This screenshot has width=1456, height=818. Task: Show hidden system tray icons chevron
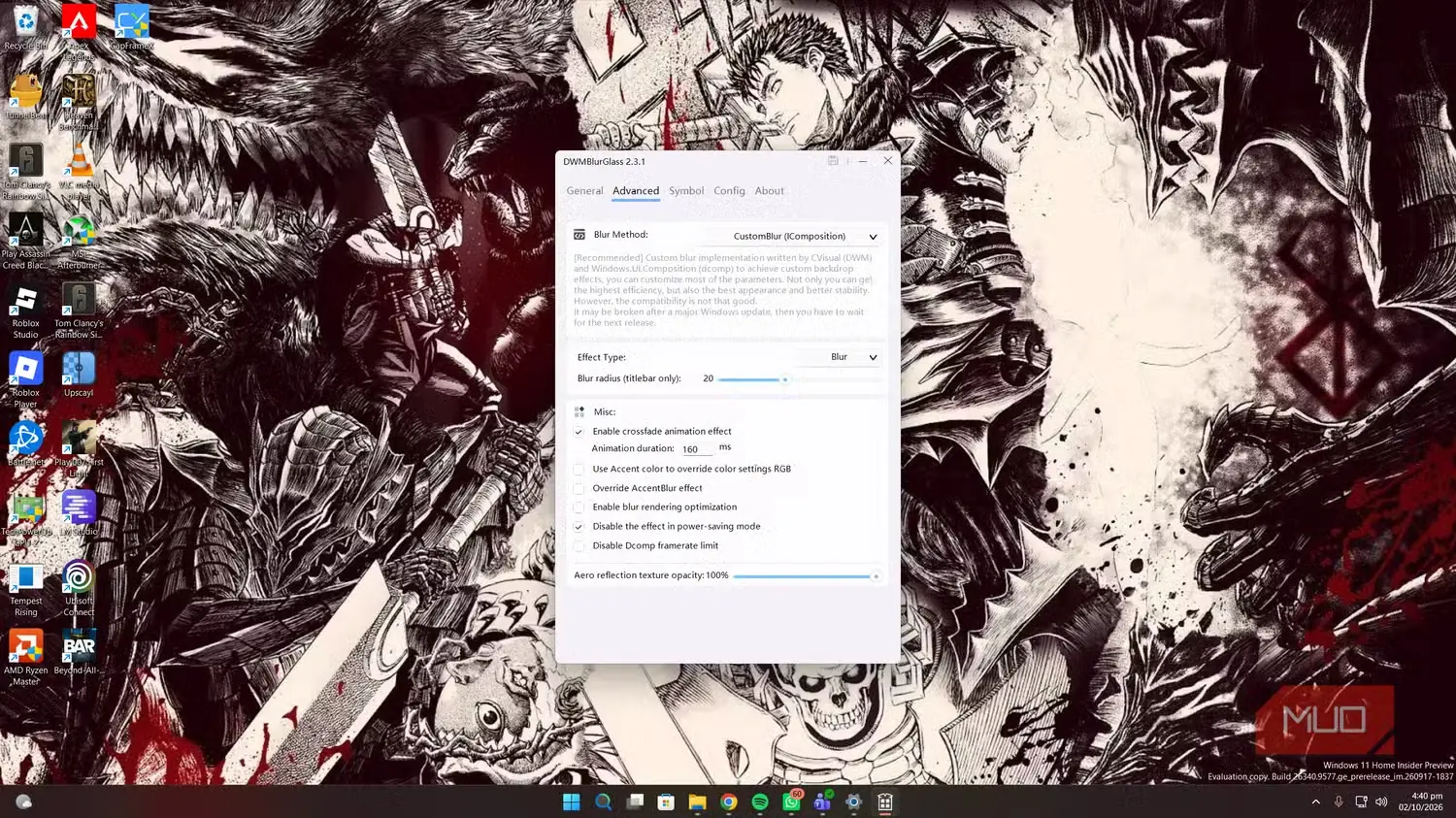[1315, 802]
